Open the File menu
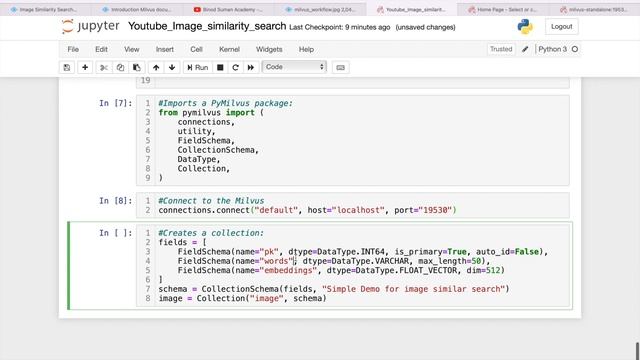The width and height of the screenshot is (640, 360). 73,49
